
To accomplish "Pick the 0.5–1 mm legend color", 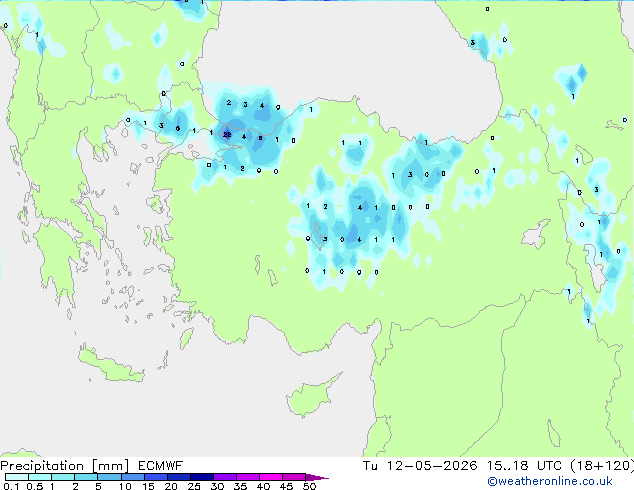I will click(x=40, y=477).
